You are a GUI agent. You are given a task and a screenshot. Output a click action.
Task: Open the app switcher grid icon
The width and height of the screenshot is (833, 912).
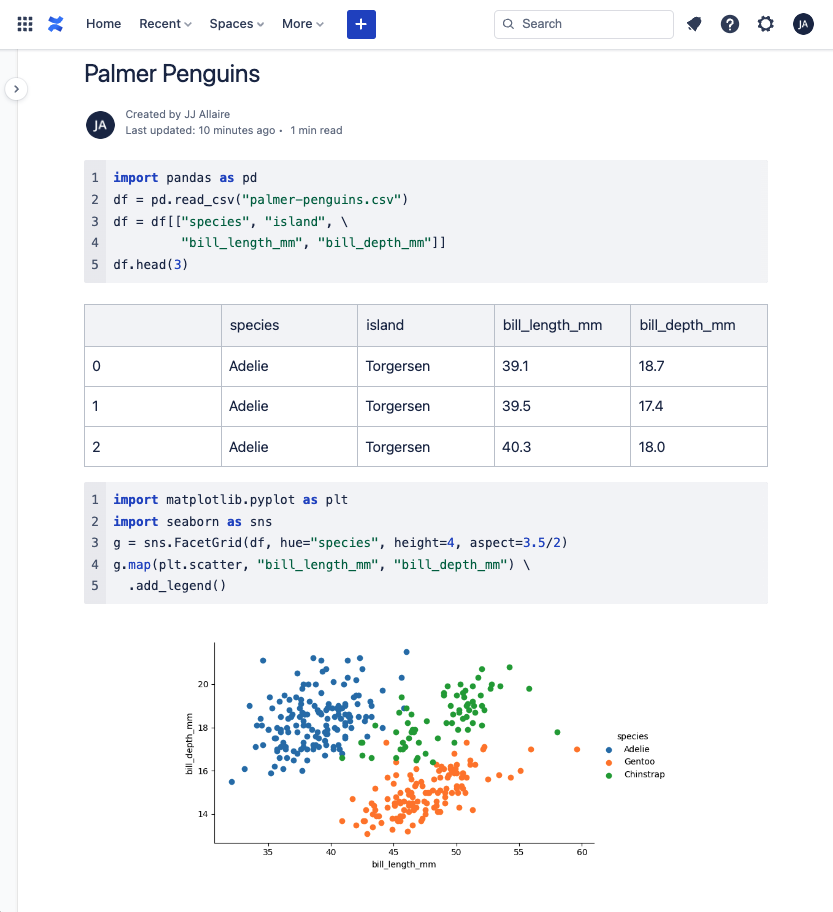tap(25, 24)
